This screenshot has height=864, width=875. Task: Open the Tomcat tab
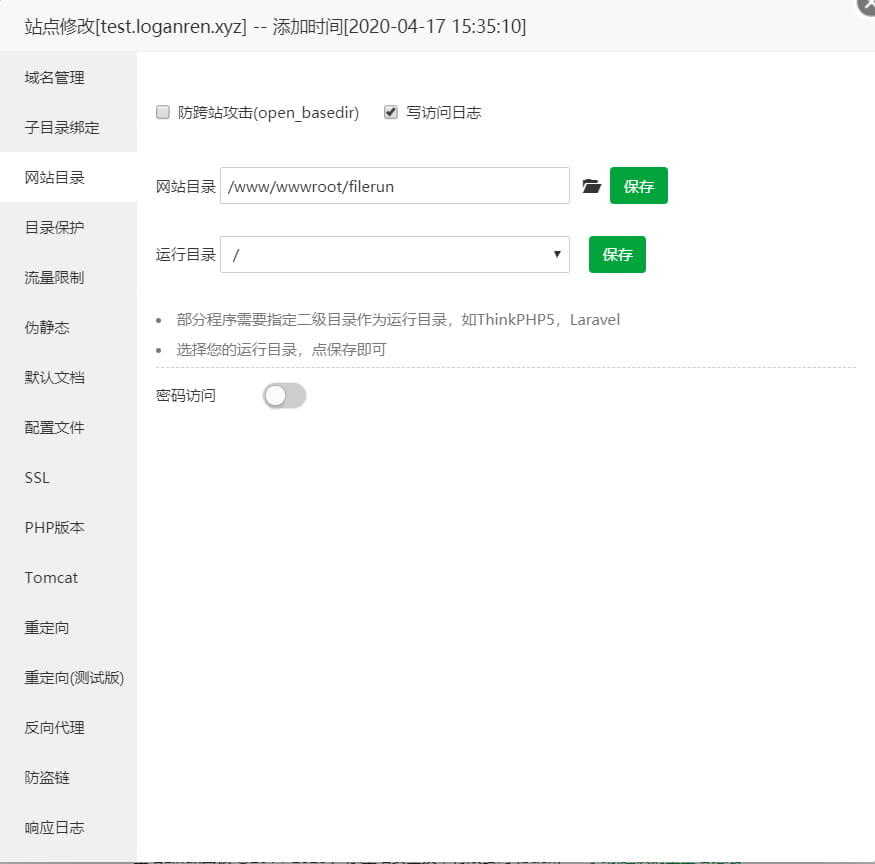68,578
